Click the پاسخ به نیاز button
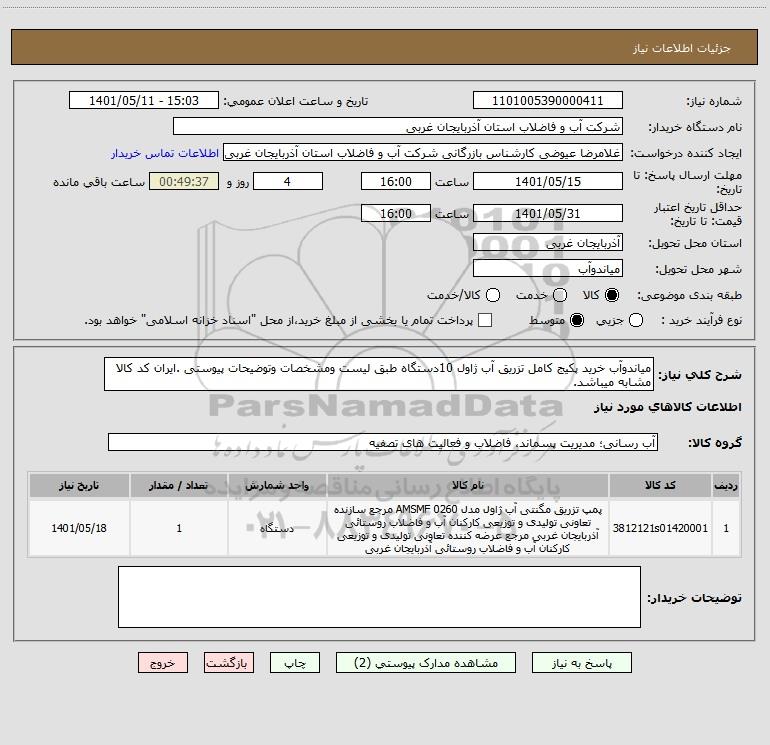 [x=581, y=663]
